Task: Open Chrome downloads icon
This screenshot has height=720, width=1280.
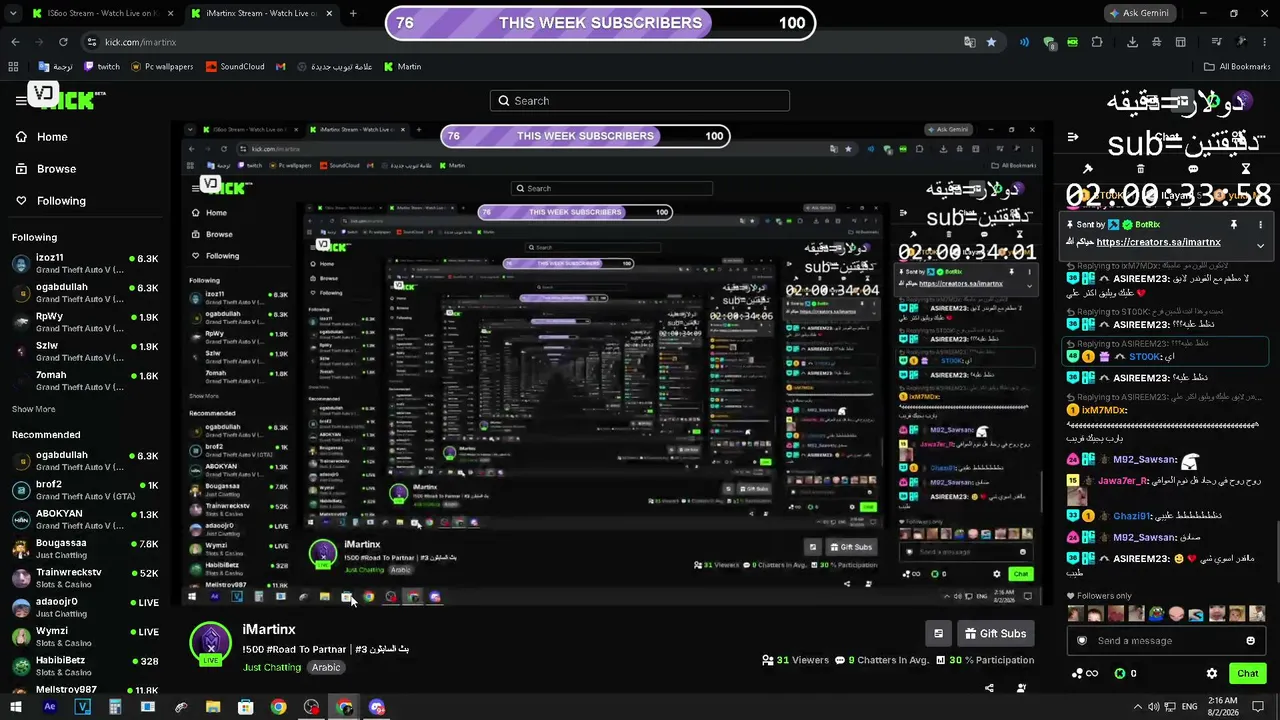Action: click(x=1132, y=42)
